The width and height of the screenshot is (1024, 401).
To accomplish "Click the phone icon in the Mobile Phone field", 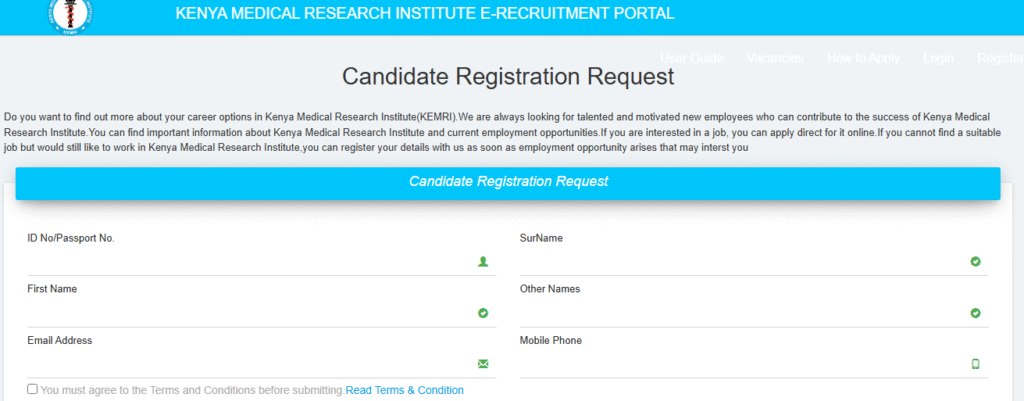I will [976, 364].
